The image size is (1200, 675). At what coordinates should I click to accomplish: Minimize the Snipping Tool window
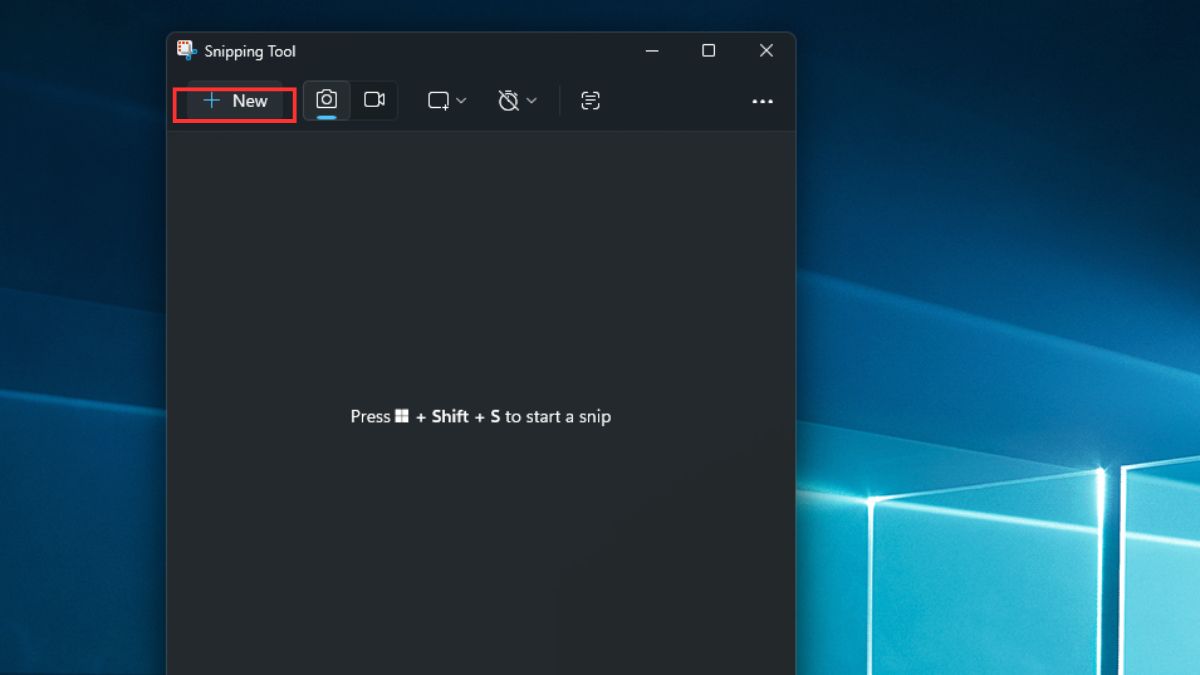click(651, 51)
